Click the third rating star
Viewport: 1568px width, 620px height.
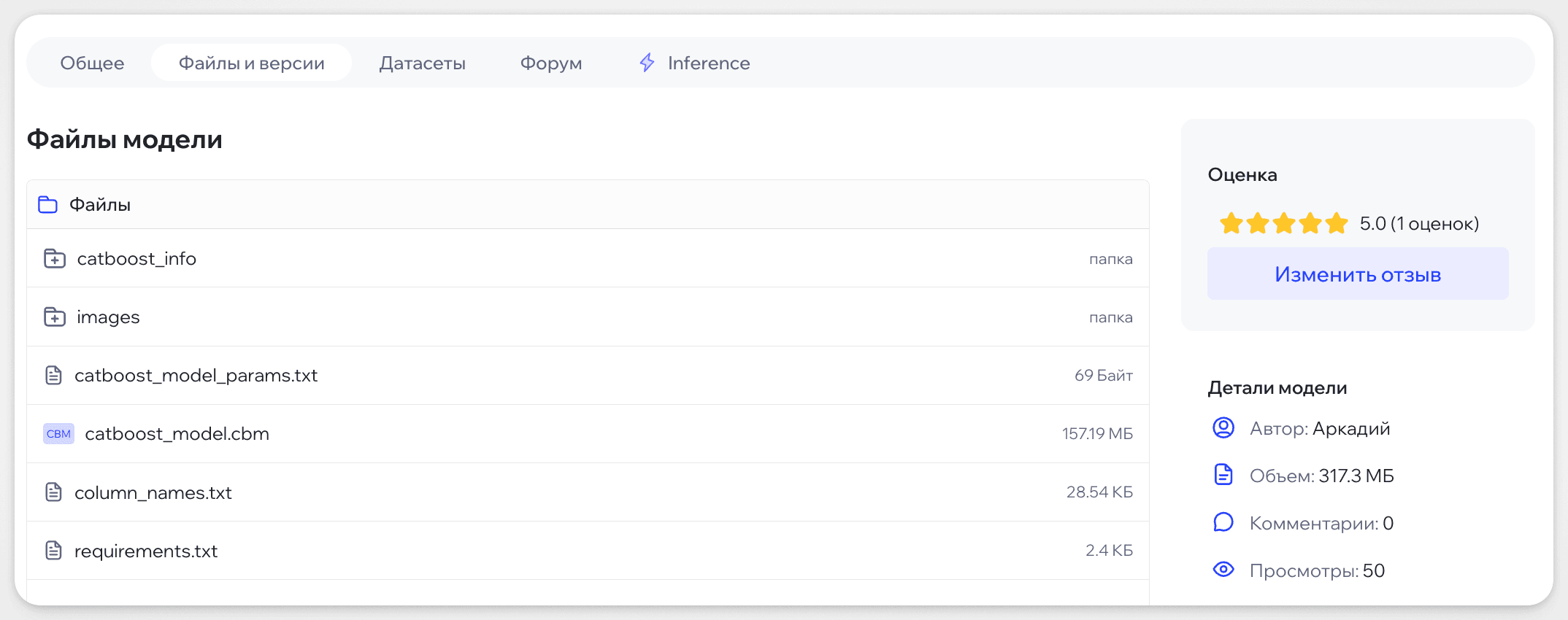click(1284, 223)
